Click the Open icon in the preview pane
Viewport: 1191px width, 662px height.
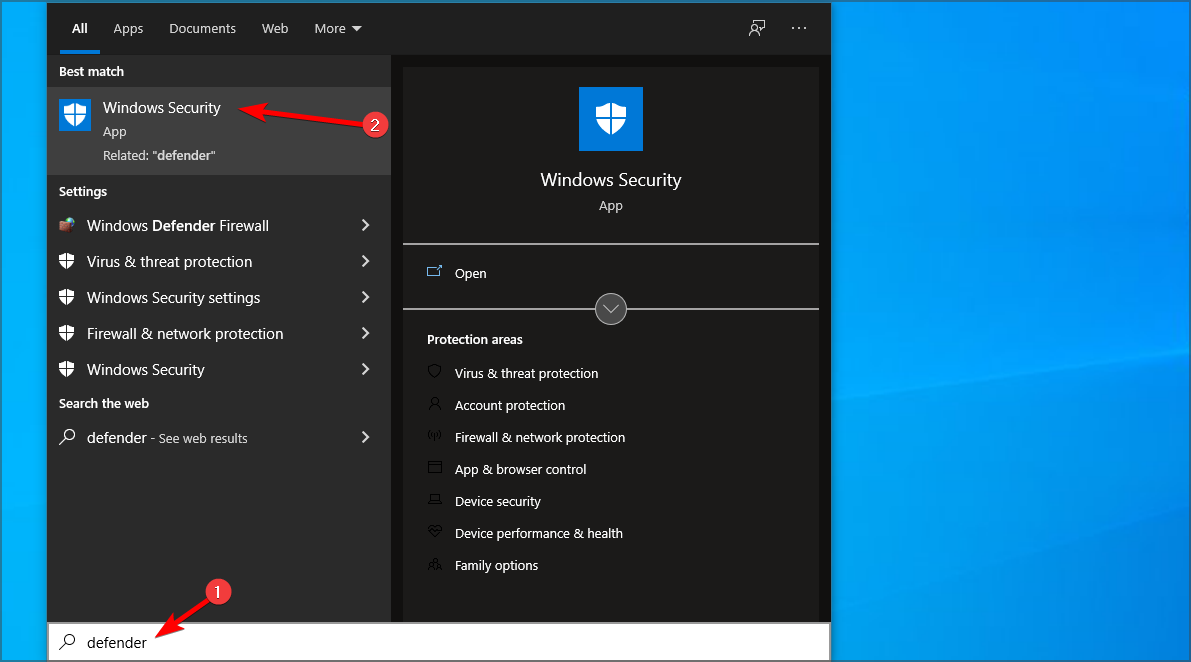[434, 272]
